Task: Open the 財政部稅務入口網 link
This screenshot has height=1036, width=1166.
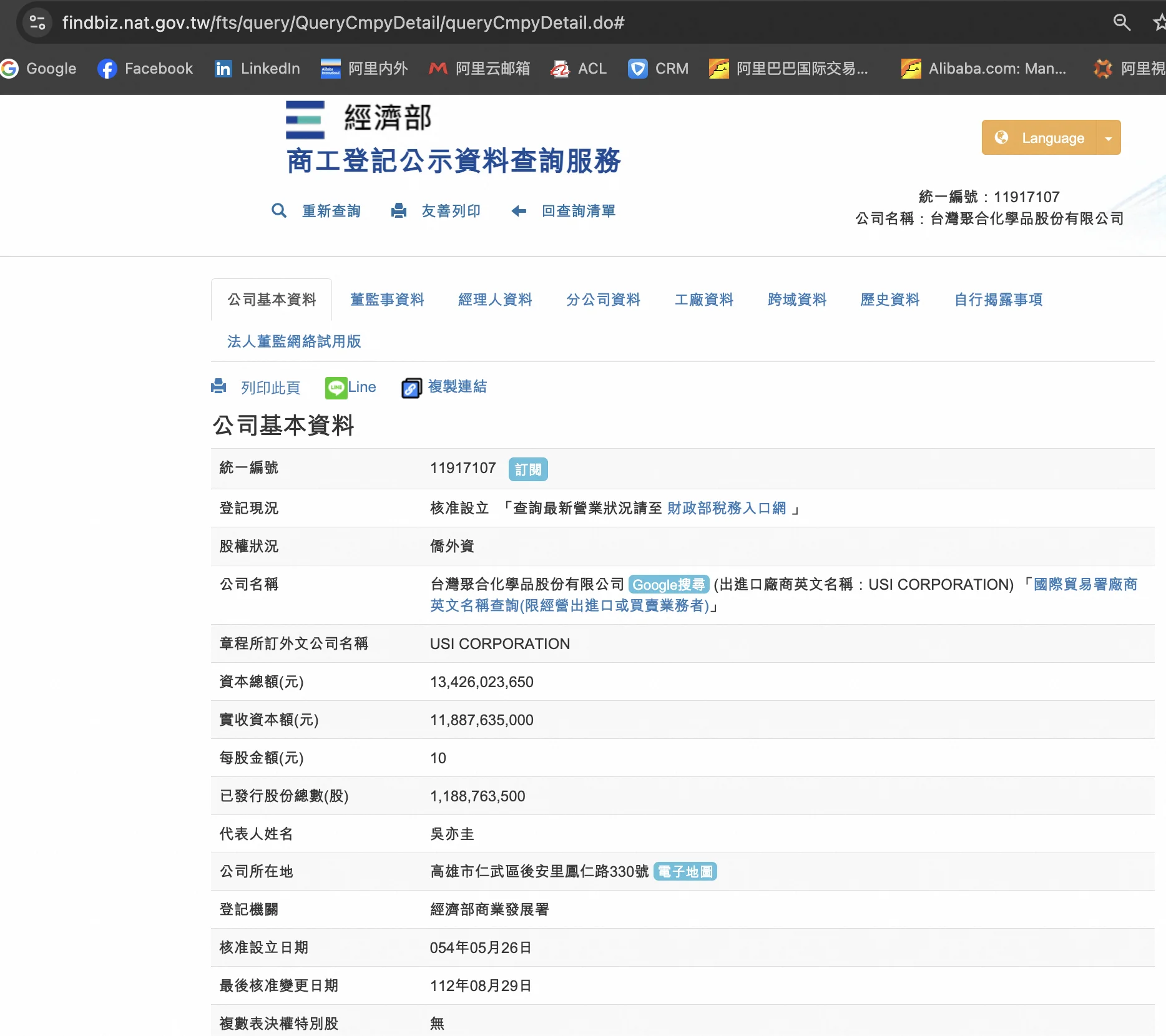Action: coord(727,509)
